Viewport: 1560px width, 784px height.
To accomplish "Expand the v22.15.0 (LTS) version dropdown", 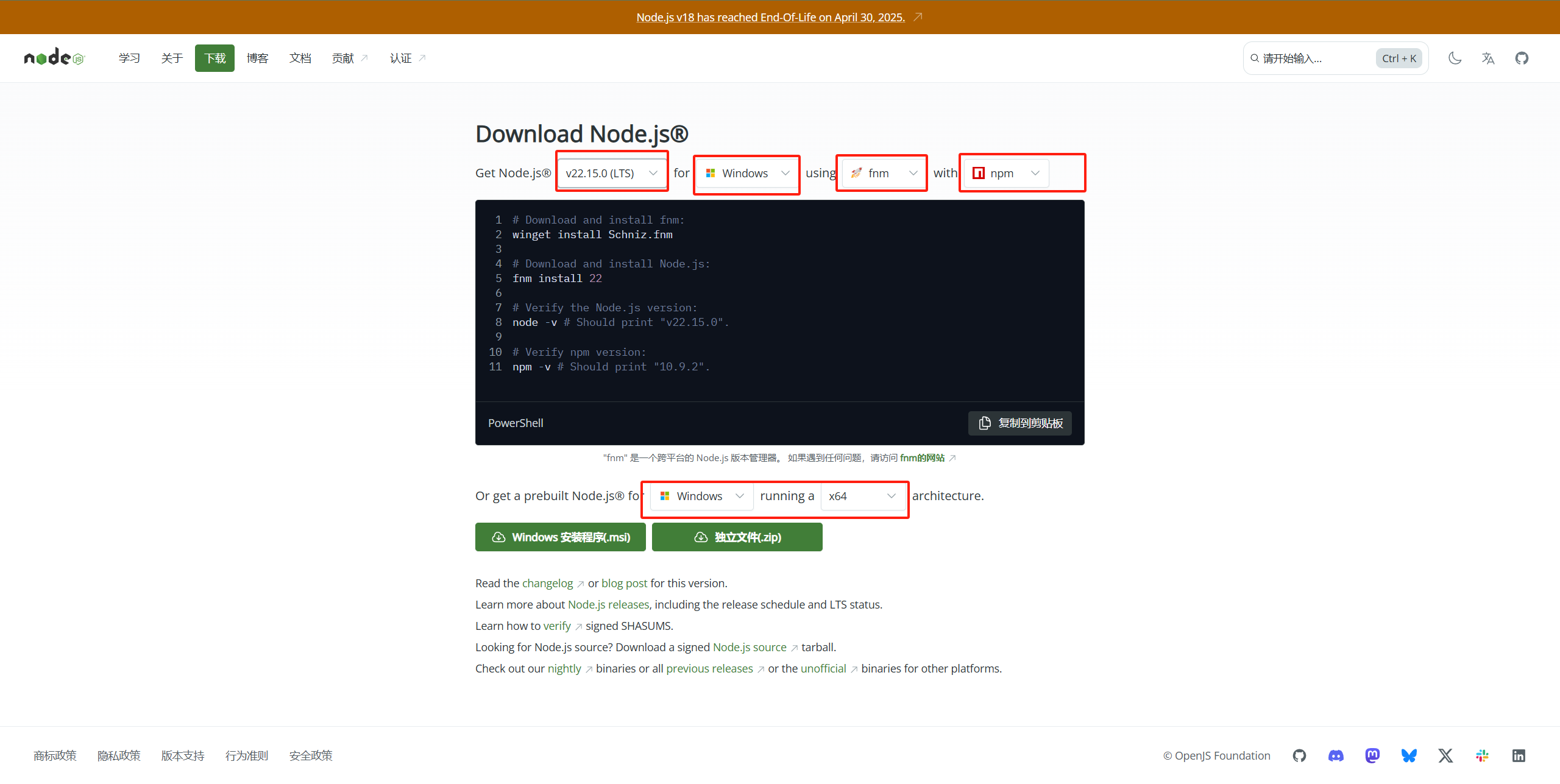I will coord(611,173).
